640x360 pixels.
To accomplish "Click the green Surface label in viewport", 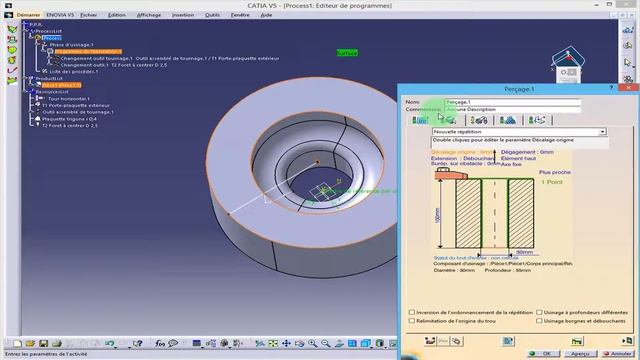I will (x=347, y=53).
